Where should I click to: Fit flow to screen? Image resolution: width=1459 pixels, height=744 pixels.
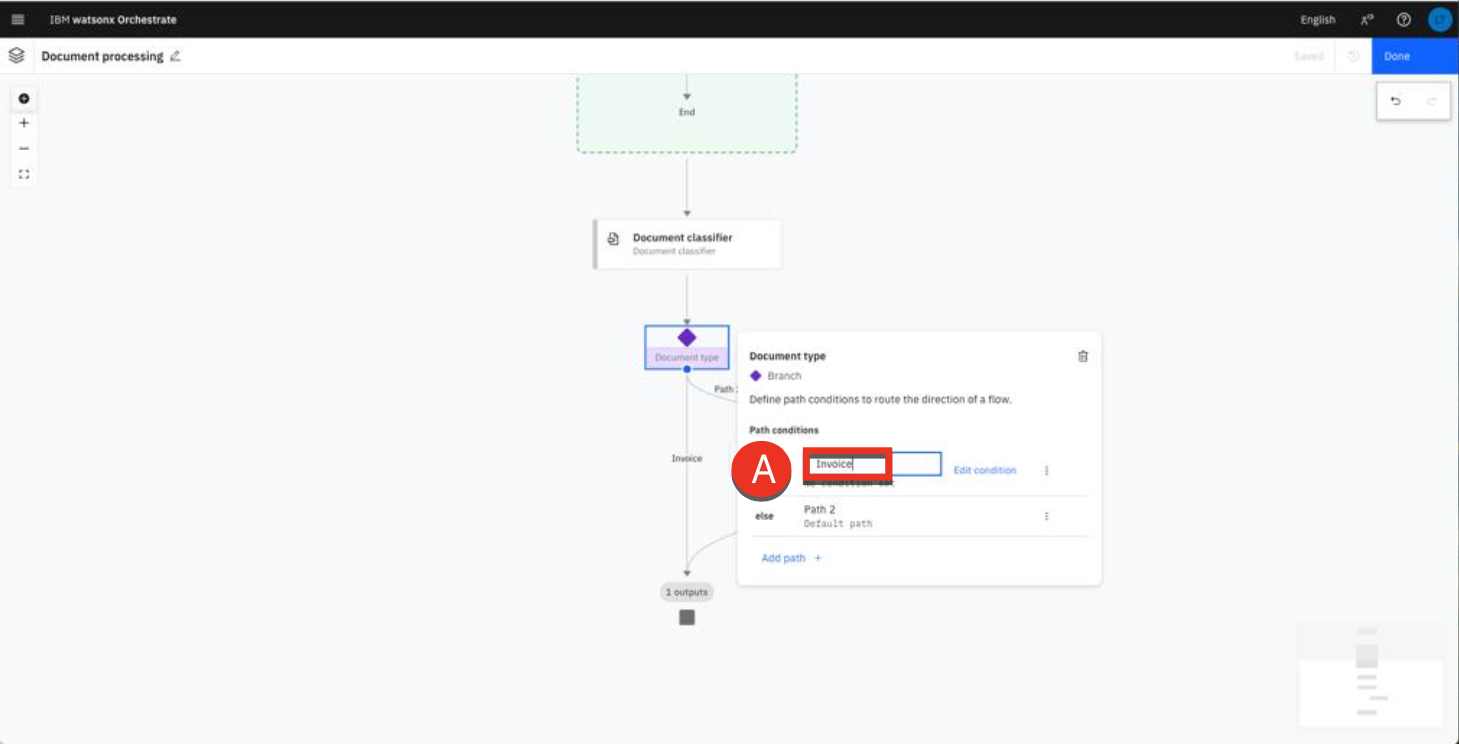(x=24, y=174)
